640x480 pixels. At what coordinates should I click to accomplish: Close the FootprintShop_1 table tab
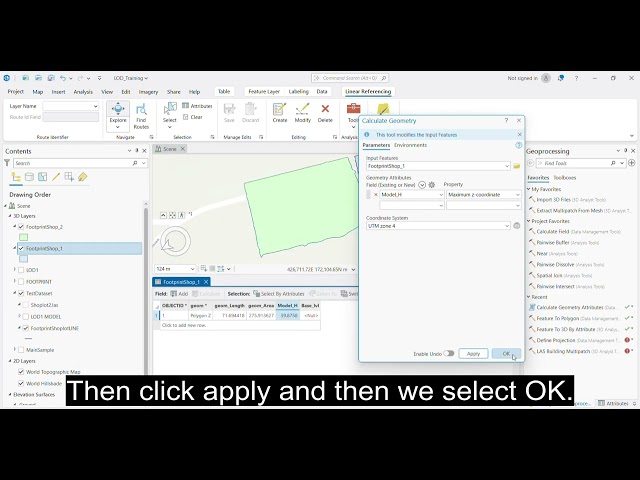(x=206, y=282)
